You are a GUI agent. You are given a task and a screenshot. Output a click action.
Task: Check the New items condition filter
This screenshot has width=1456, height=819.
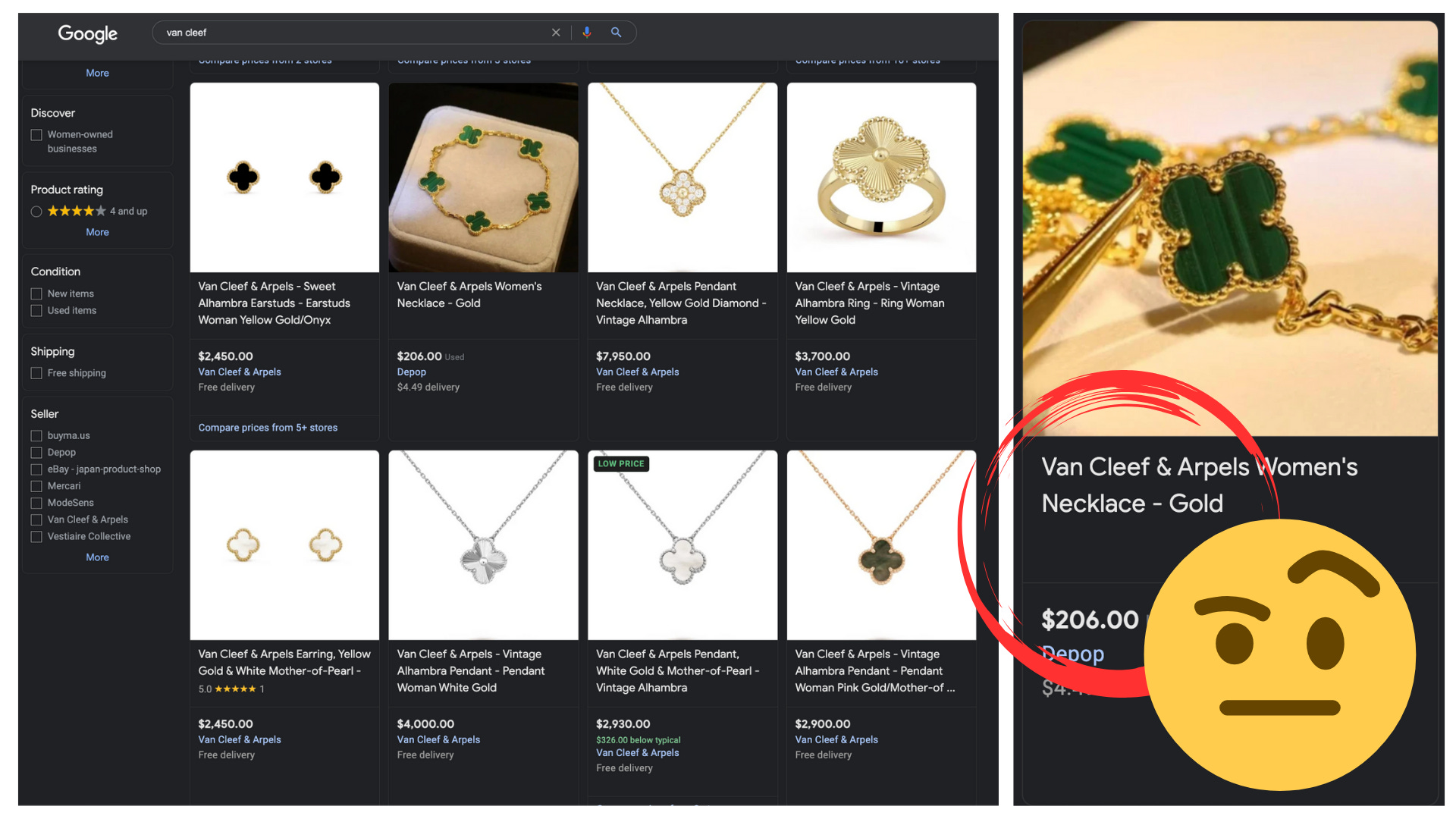[x=36, y=293]
